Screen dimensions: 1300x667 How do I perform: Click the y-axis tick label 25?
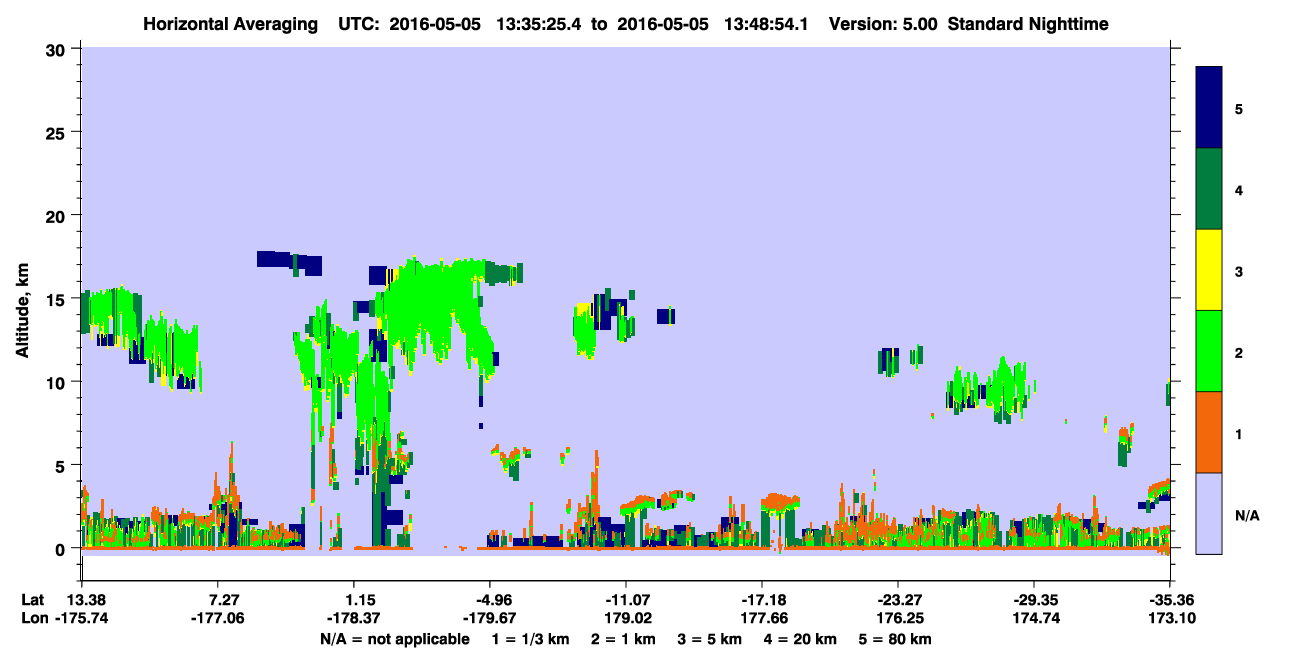tap(58, 132)
